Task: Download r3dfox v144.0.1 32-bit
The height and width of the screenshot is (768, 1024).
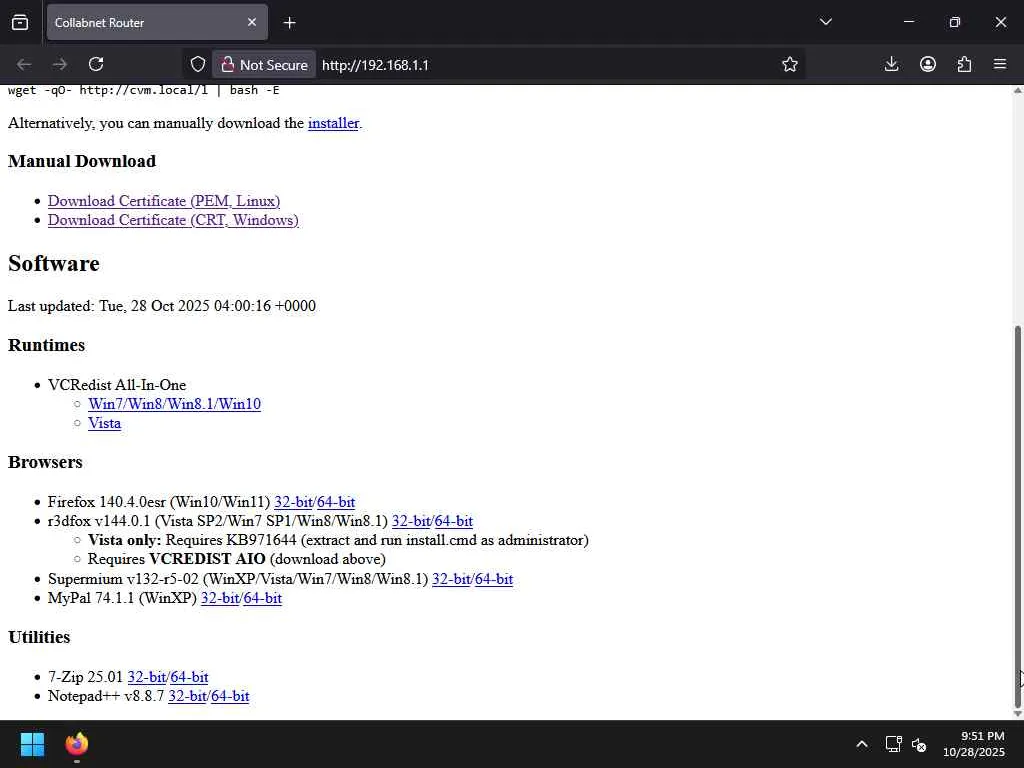Action: tap(411, 521)
